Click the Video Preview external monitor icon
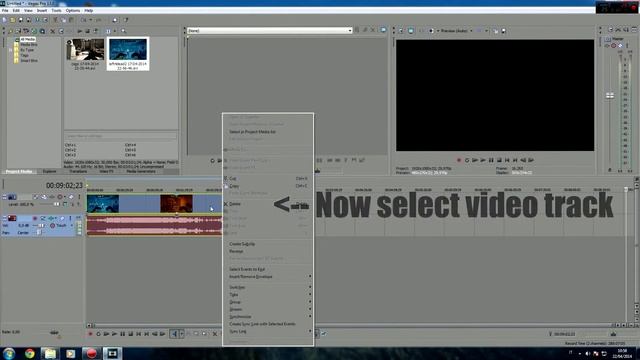 (x=411, y=31)
